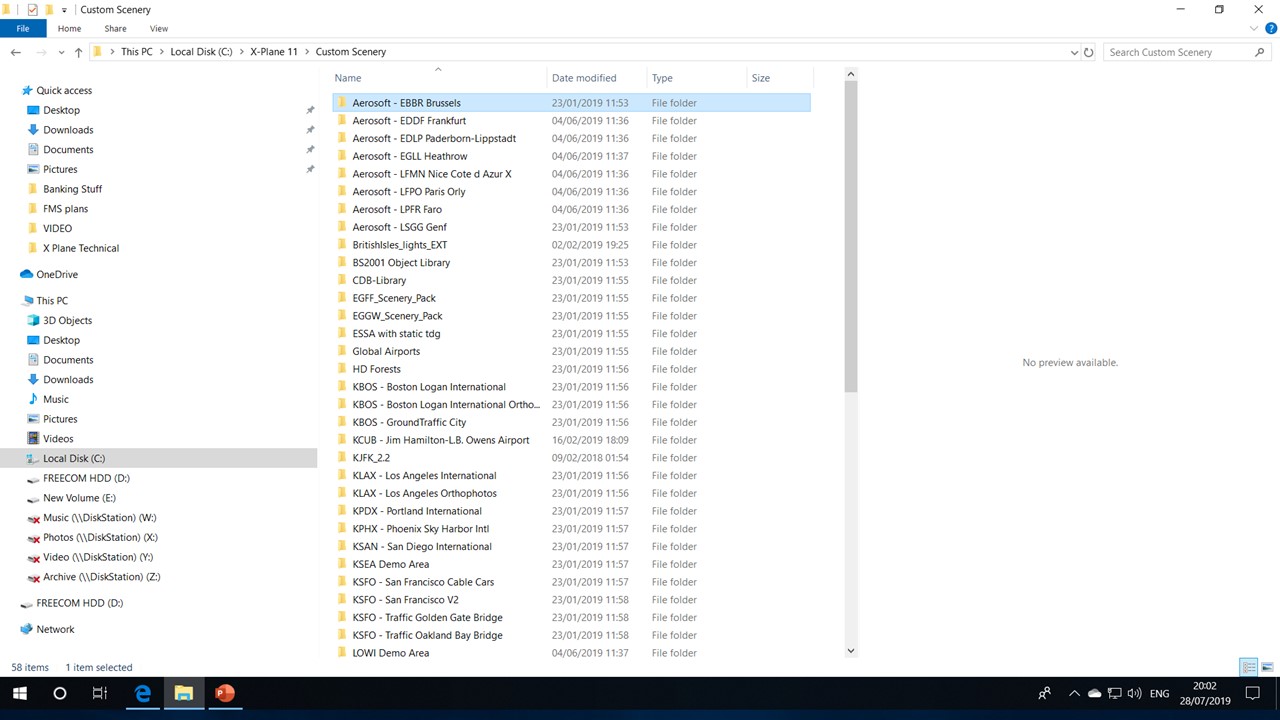The width and height of the screenshot is (1280, 720).
Task: Select the KSFO - San Francisco Cable Cars folder name
Action: tap(423, 582)
